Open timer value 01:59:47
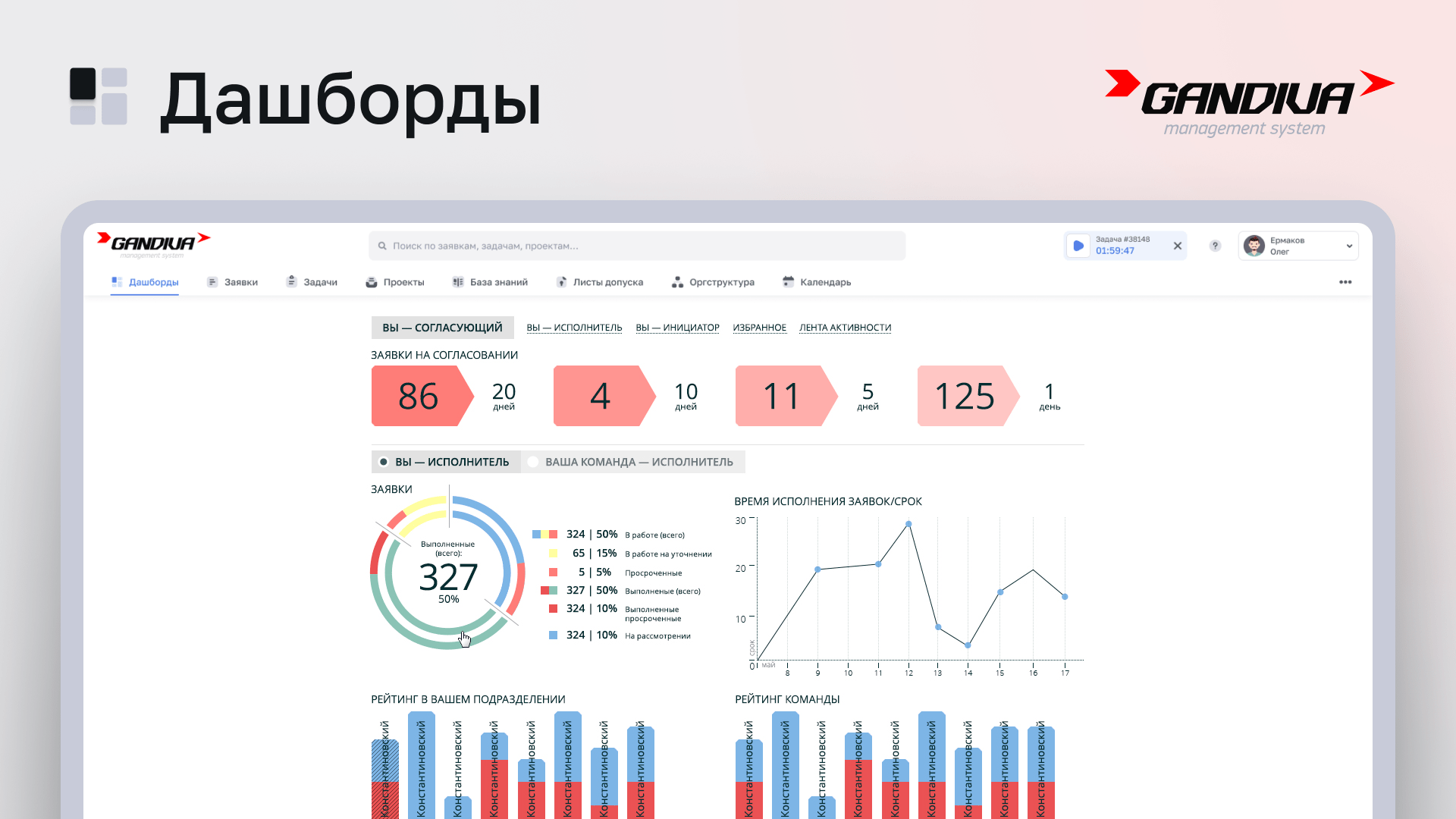This screenshot has width=1456, height=819. [x=1115, y=251]
